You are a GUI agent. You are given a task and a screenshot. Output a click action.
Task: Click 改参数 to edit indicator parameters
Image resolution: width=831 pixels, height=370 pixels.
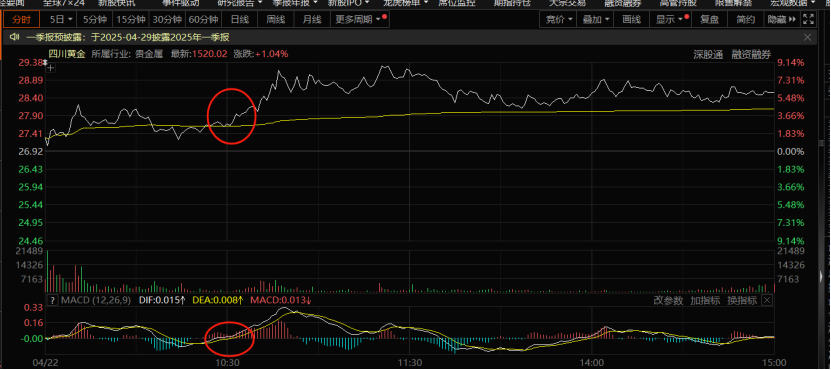click(669, 301)
